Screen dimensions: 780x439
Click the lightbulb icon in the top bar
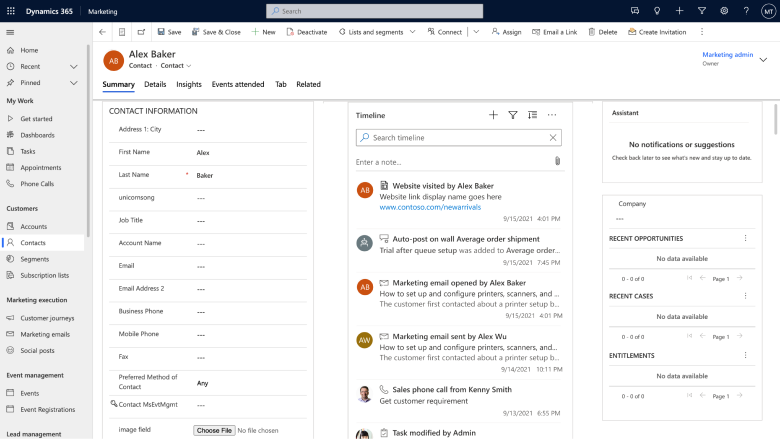click(x=657, y=11)
